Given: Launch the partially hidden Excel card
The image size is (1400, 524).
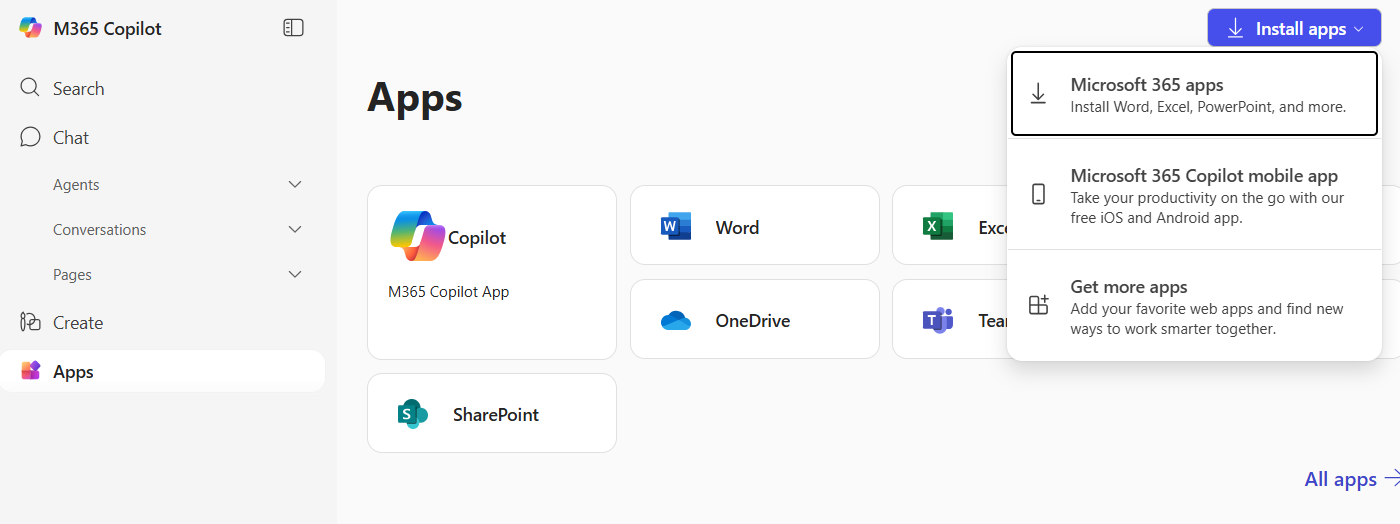Looking at the screenshot, I should pyautogui.click(x=949, y=227).
